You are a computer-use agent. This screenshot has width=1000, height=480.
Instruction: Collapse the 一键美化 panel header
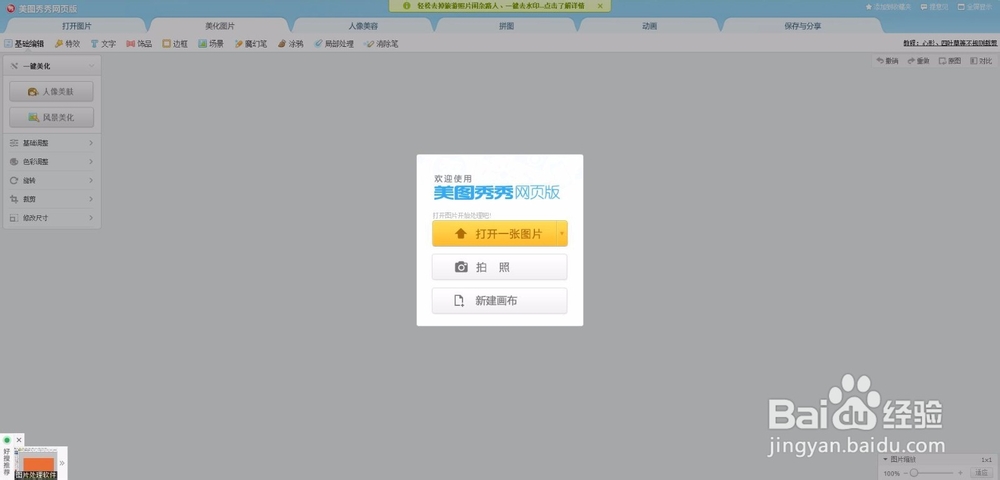tap(52, 66)
